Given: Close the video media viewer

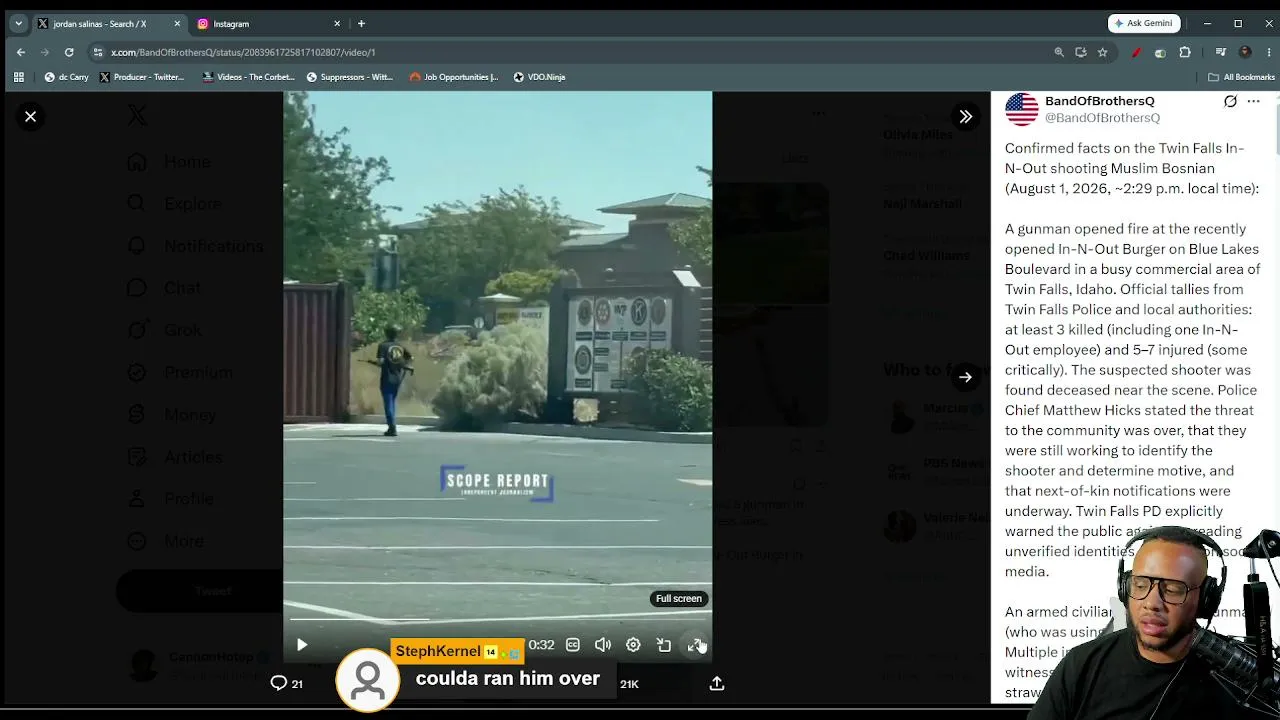Looking at the screenshot, I should [30, 117].
